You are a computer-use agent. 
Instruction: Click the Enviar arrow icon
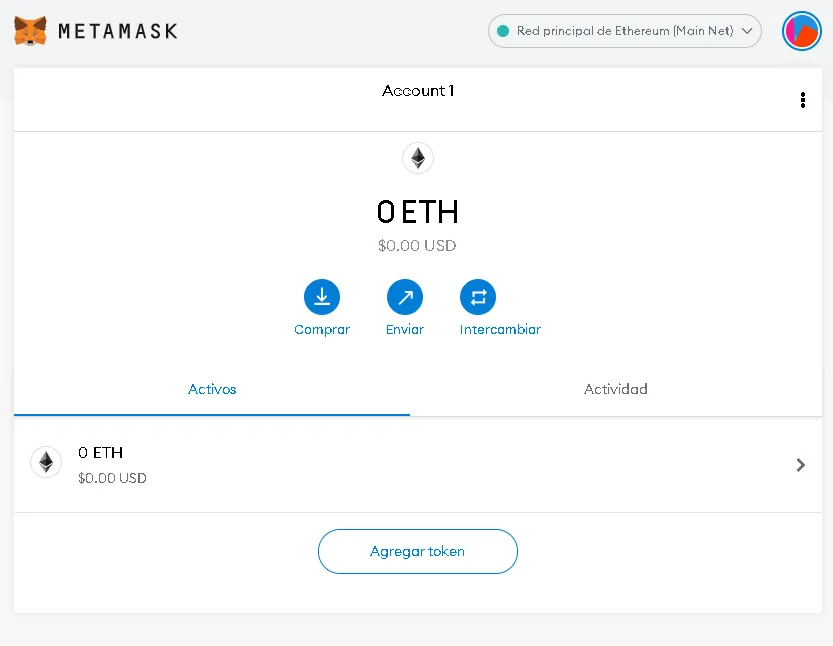pyautogui.click(x=405, y=296)
